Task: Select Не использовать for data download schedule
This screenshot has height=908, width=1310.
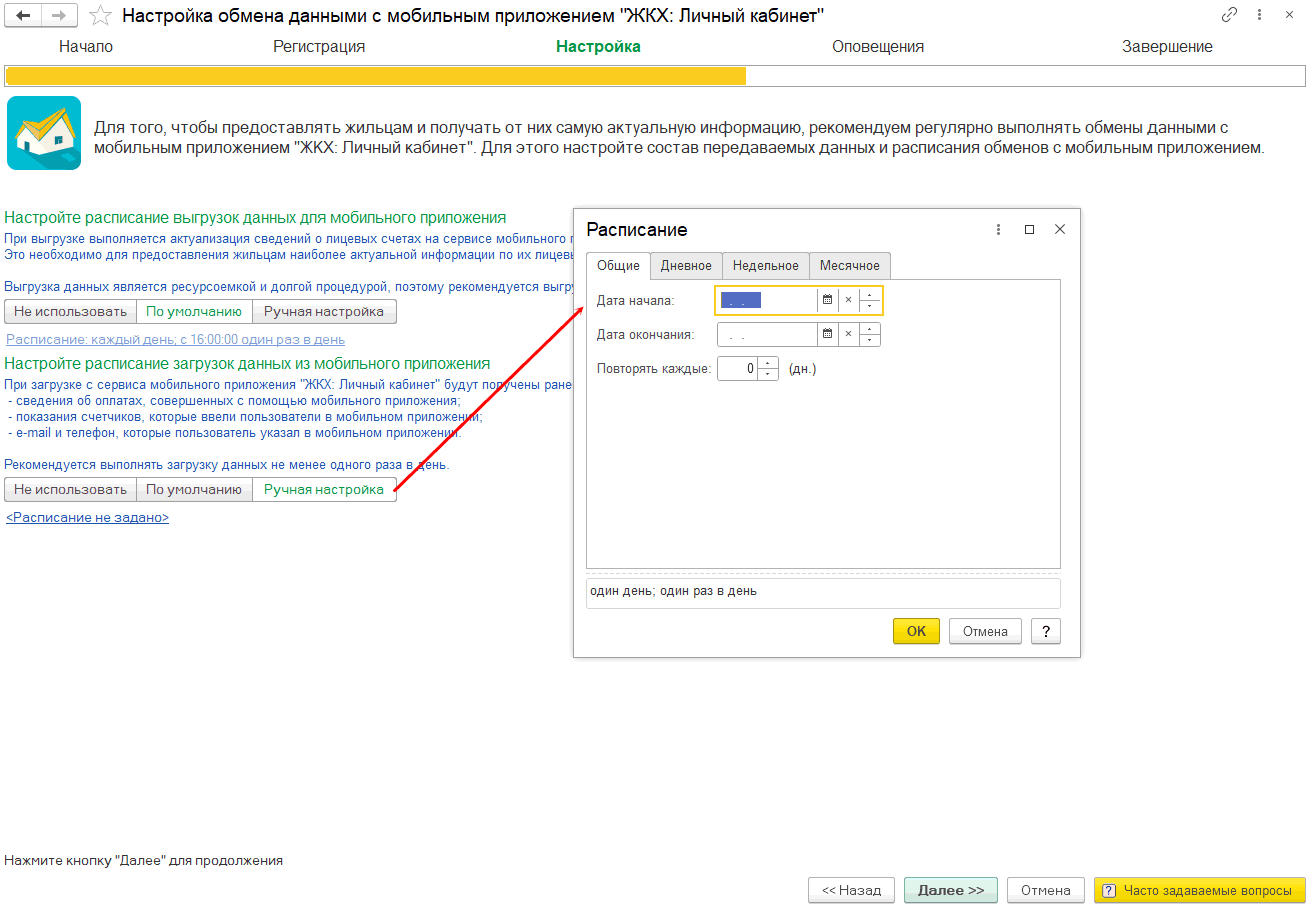Action: 70,489
